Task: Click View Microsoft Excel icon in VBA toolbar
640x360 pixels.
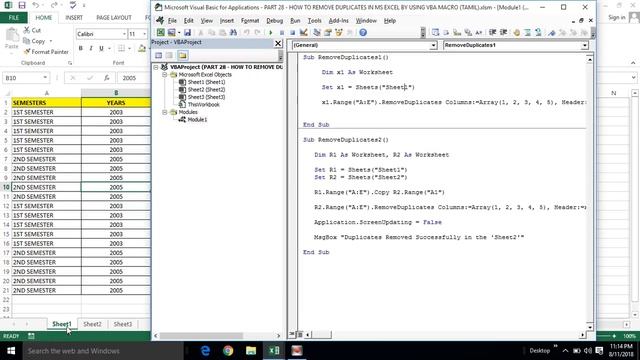Action: click(x=161, y=33)
